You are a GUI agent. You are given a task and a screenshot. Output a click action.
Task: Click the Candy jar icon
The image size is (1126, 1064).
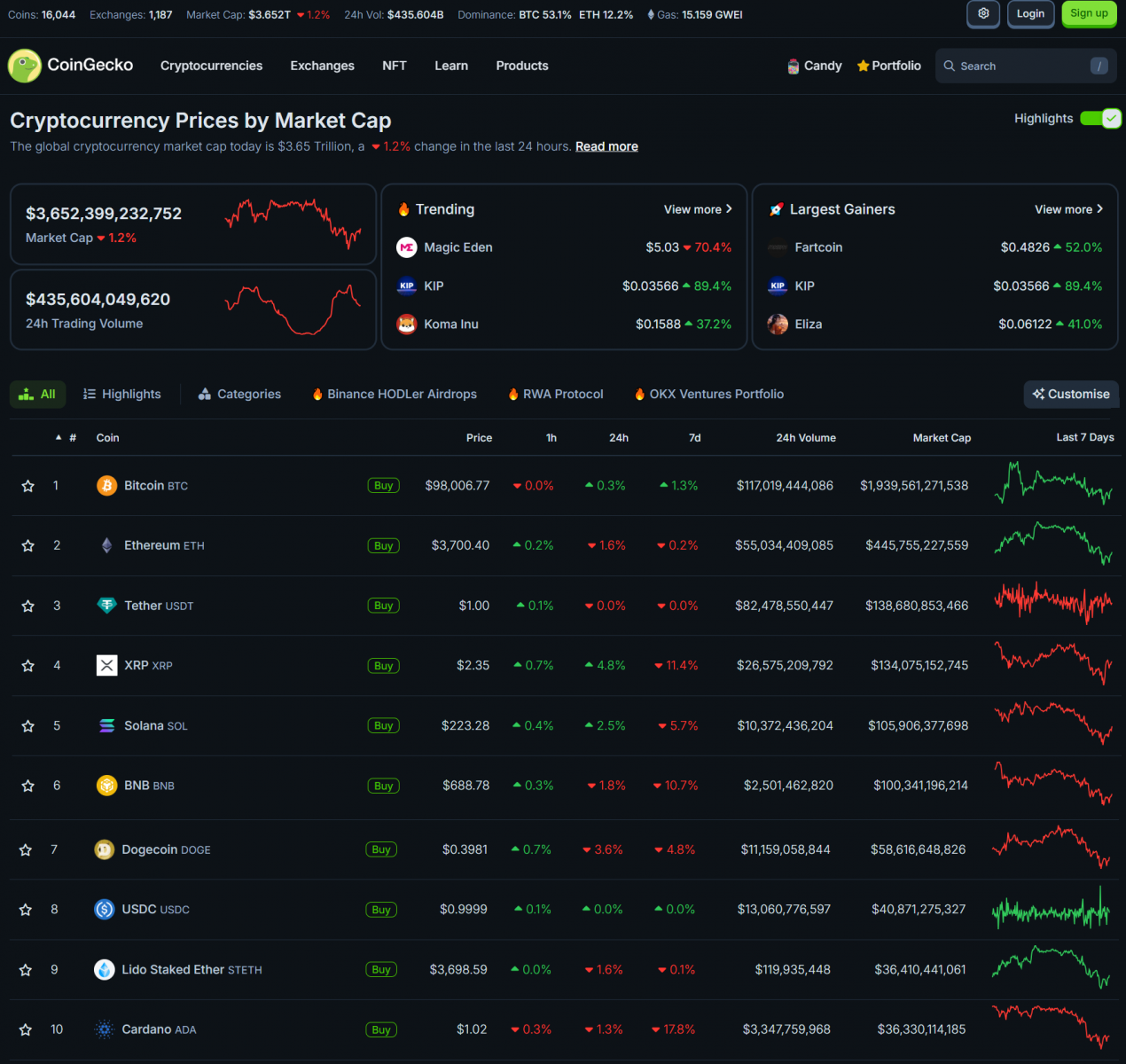tap(794, 66)
